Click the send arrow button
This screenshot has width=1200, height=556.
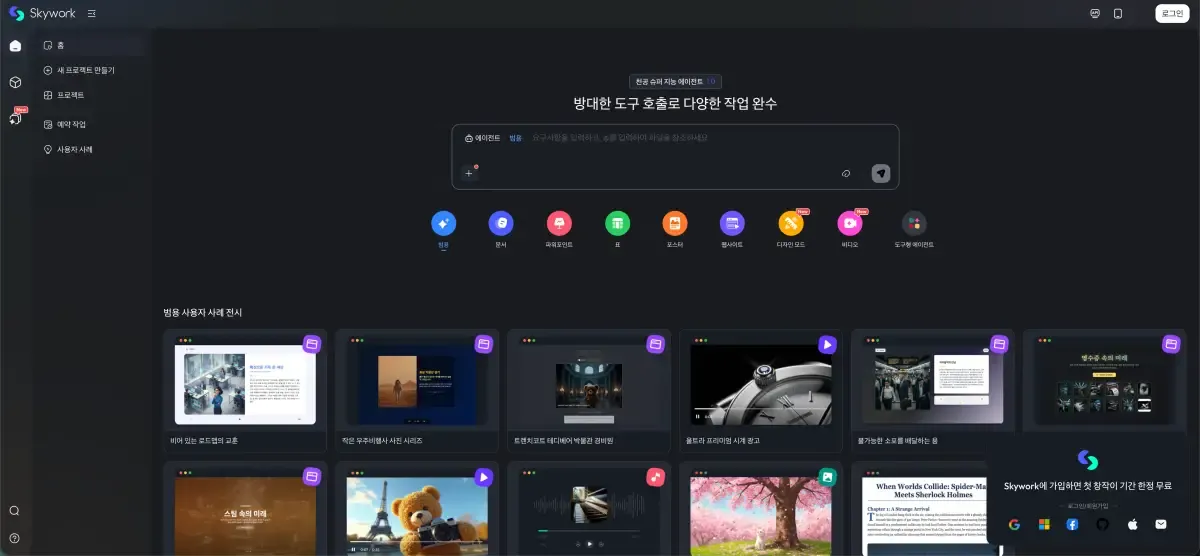(x=881, y=173)
